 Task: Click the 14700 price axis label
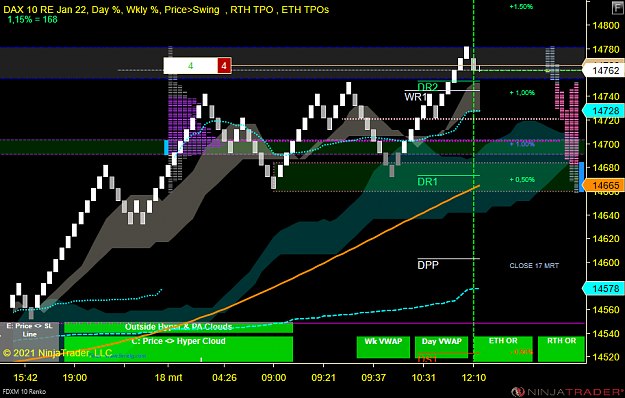pyautogui.click(x=606, y=144)
